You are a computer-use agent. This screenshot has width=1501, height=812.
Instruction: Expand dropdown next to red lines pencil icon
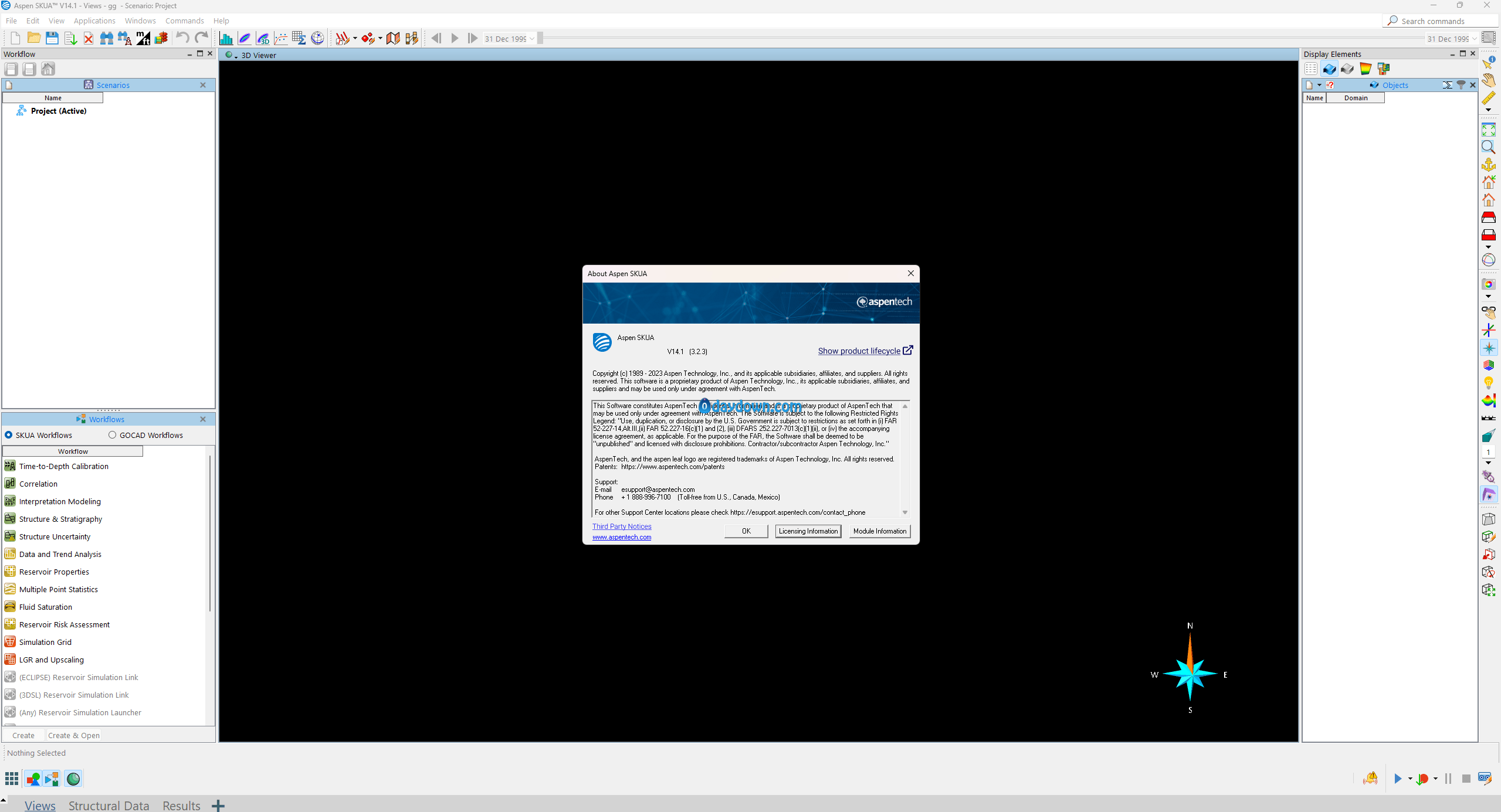coord(355,39)
